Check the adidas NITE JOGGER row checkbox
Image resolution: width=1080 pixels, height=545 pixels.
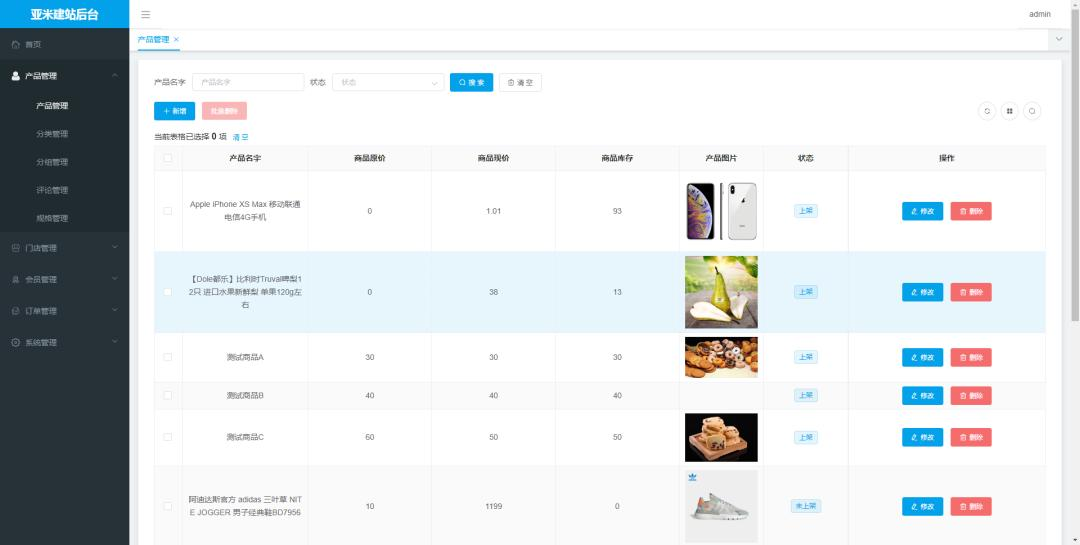pyautogui.click(x=168, y=506)
